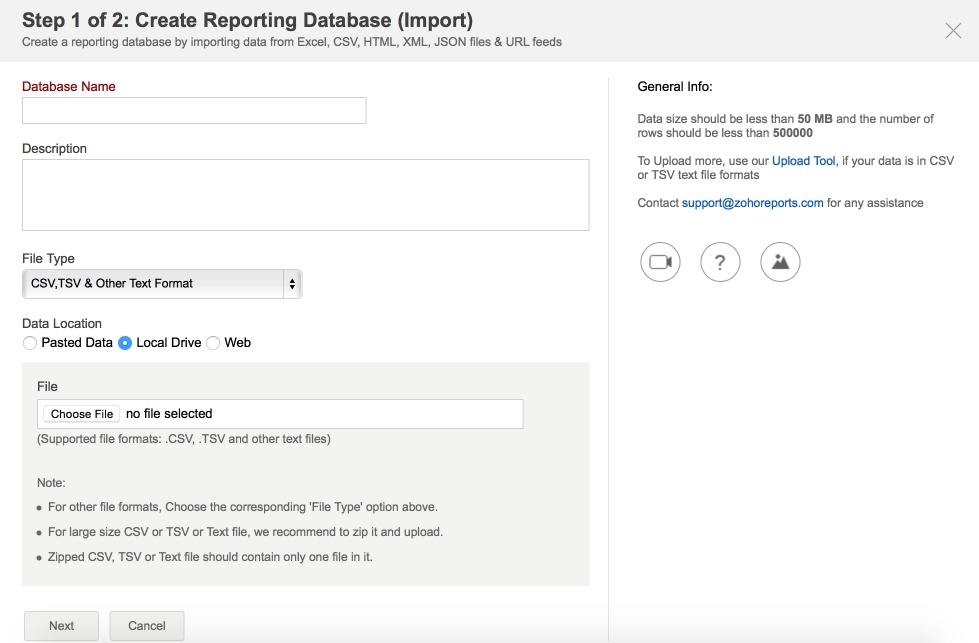Select the Pasted Data option
The width and height of the screenshot is (979, 643).
pyautogui.click(x=30, y=342)
